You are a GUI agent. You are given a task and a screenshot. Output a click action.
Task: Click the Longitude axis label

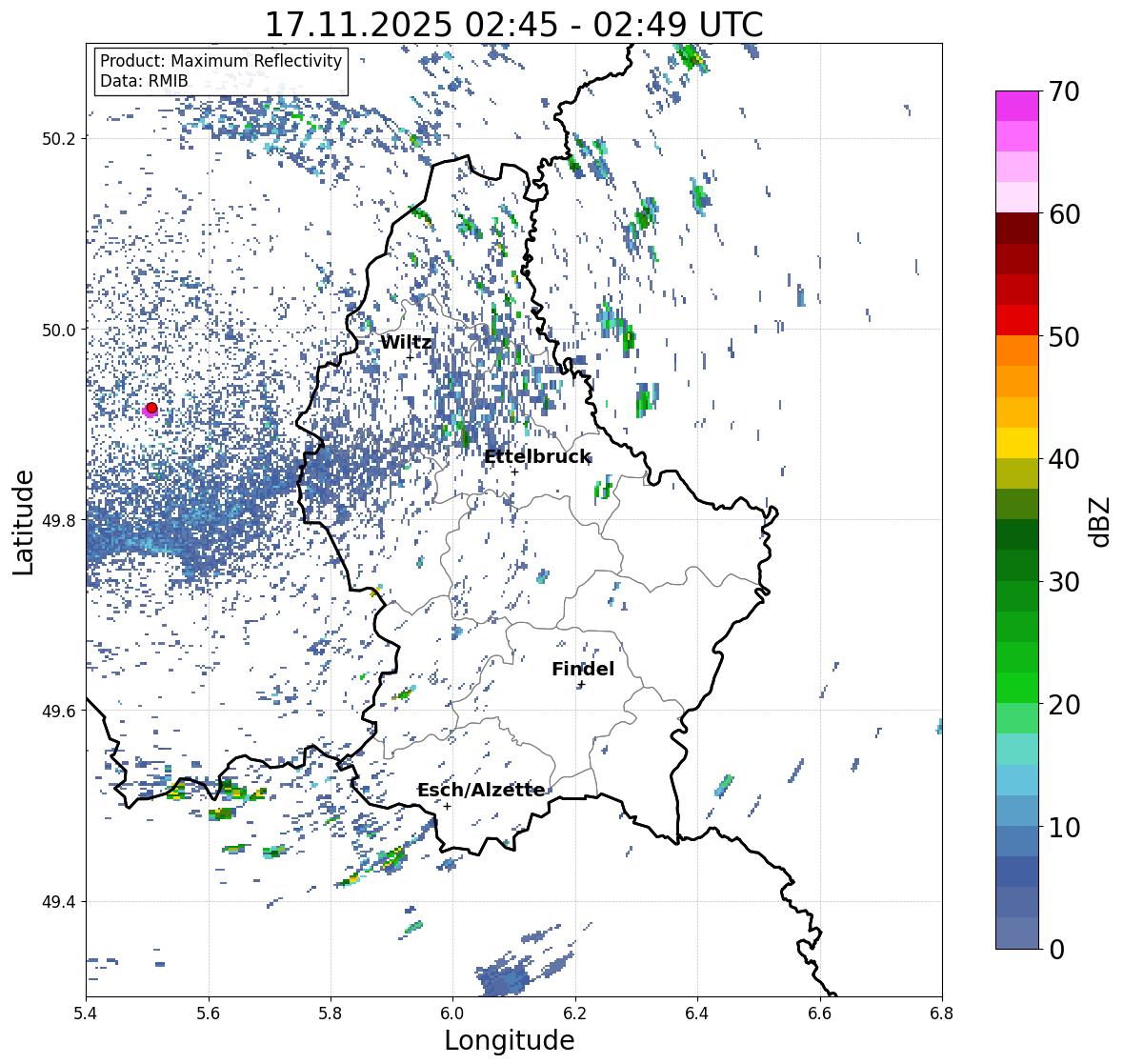click(510, 1040)
